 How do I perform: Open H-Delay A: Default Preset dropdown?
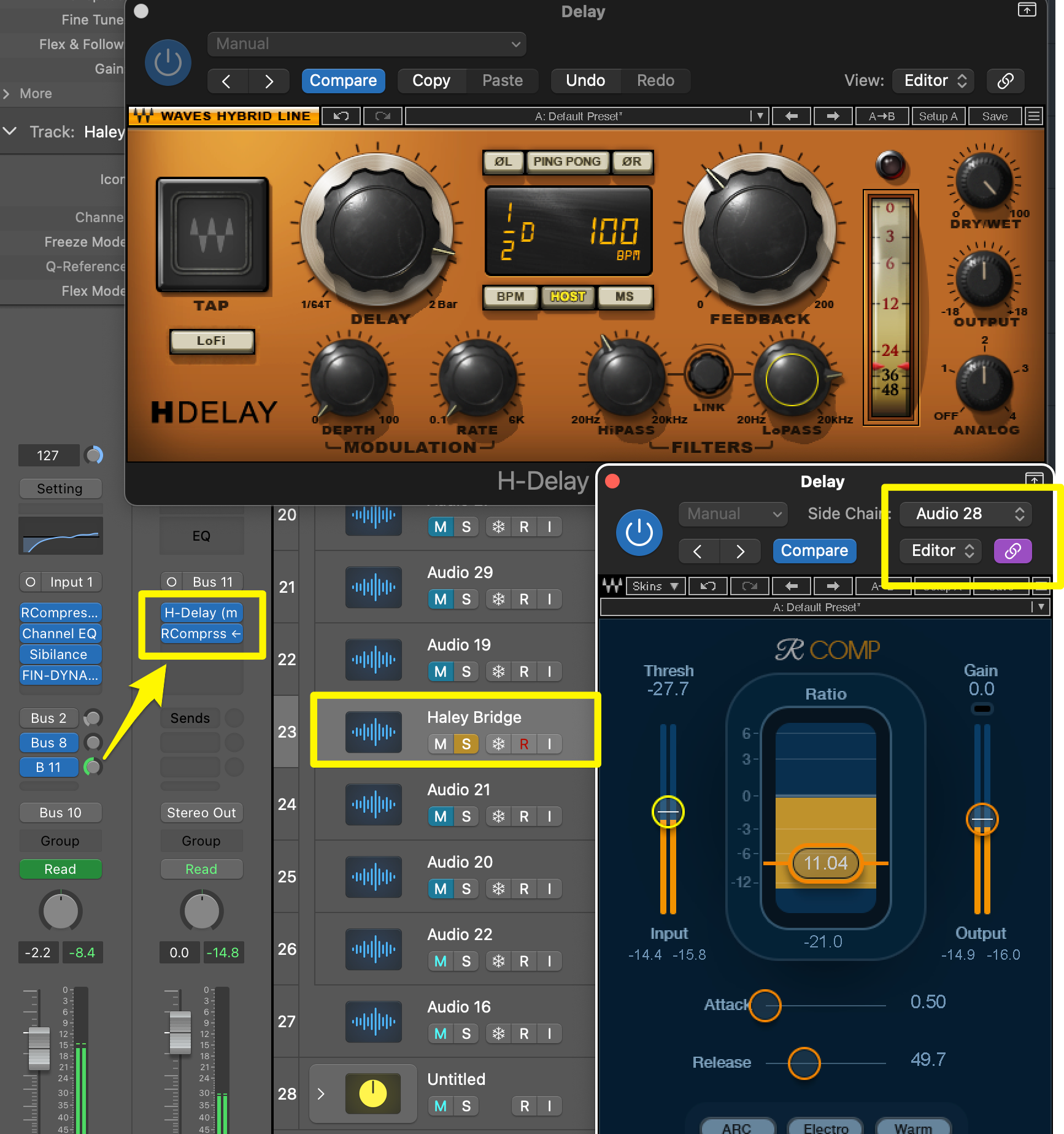pyautogui.click(x=586, y=116)
